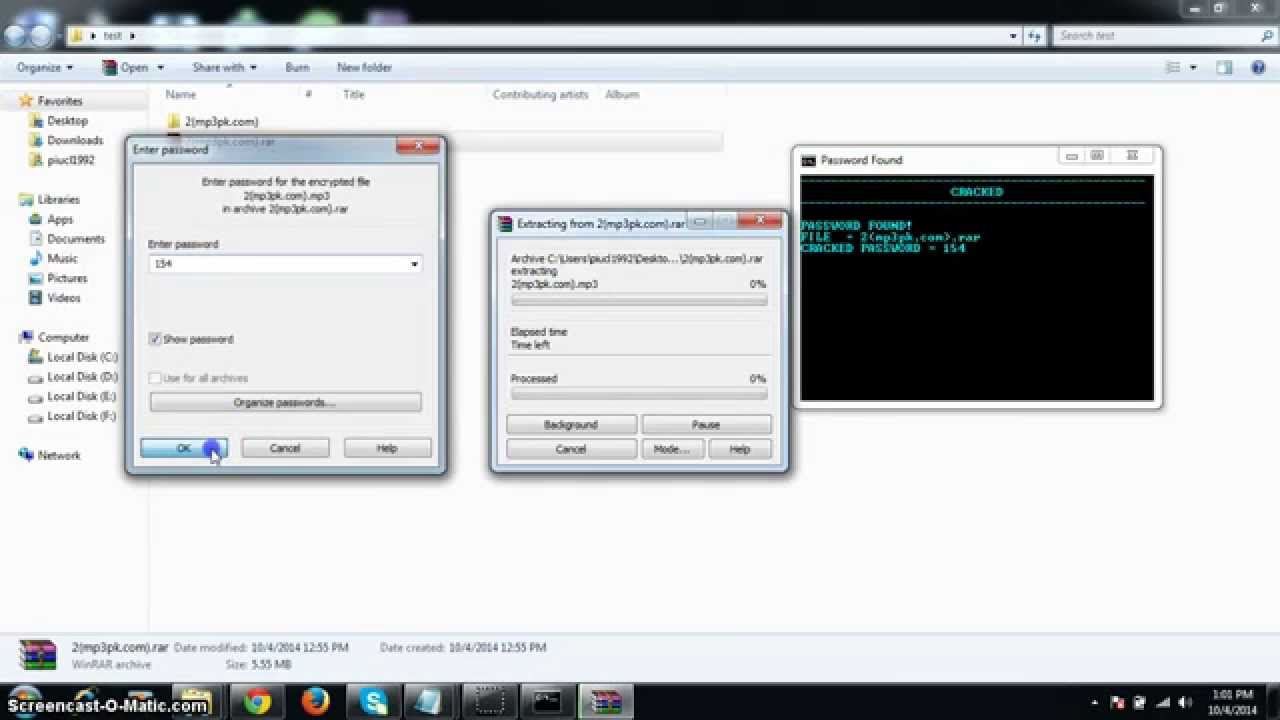Expand the view options dropdown arrow
The width and height of the screenshot is (1280, 720).
[x=1193, y=68]
